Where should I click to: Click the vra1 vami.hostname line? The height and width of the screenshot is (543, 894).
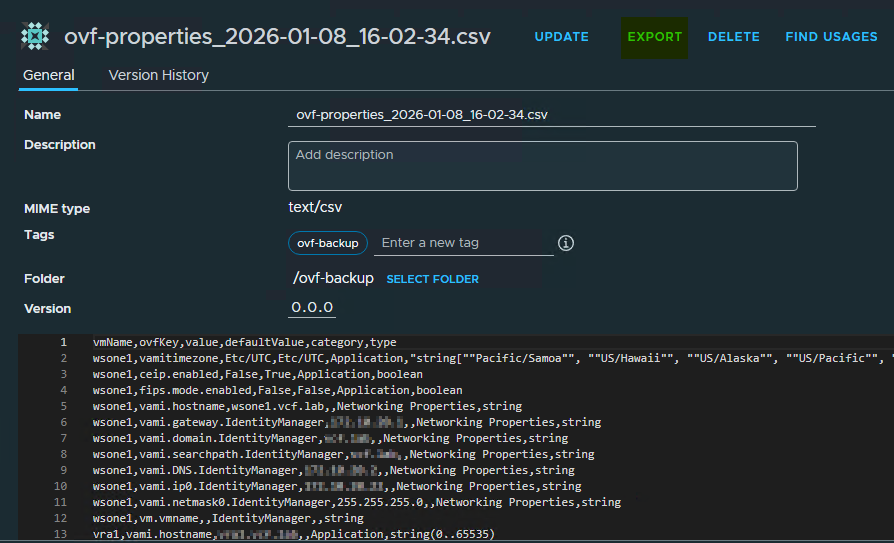click(294, 534)
